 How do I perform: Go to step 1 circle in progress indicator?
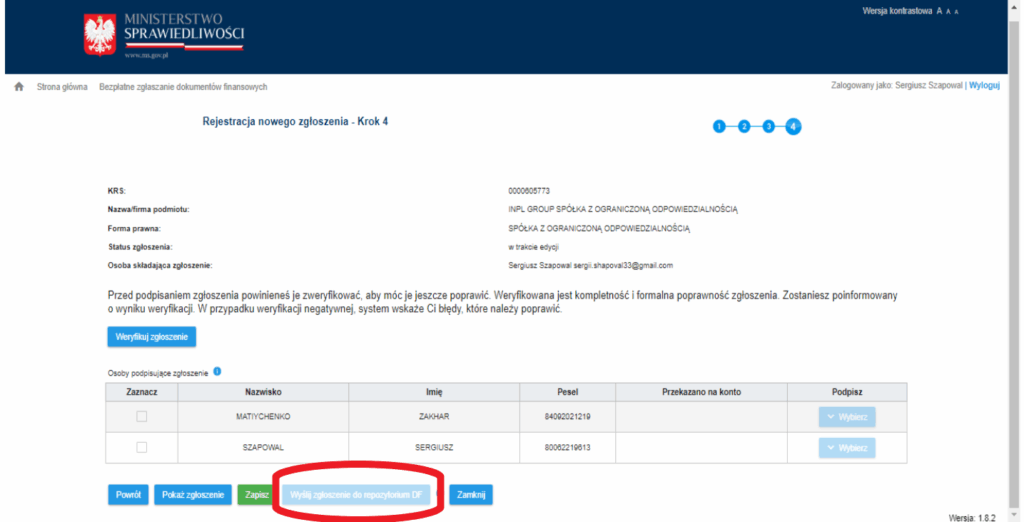718,126
